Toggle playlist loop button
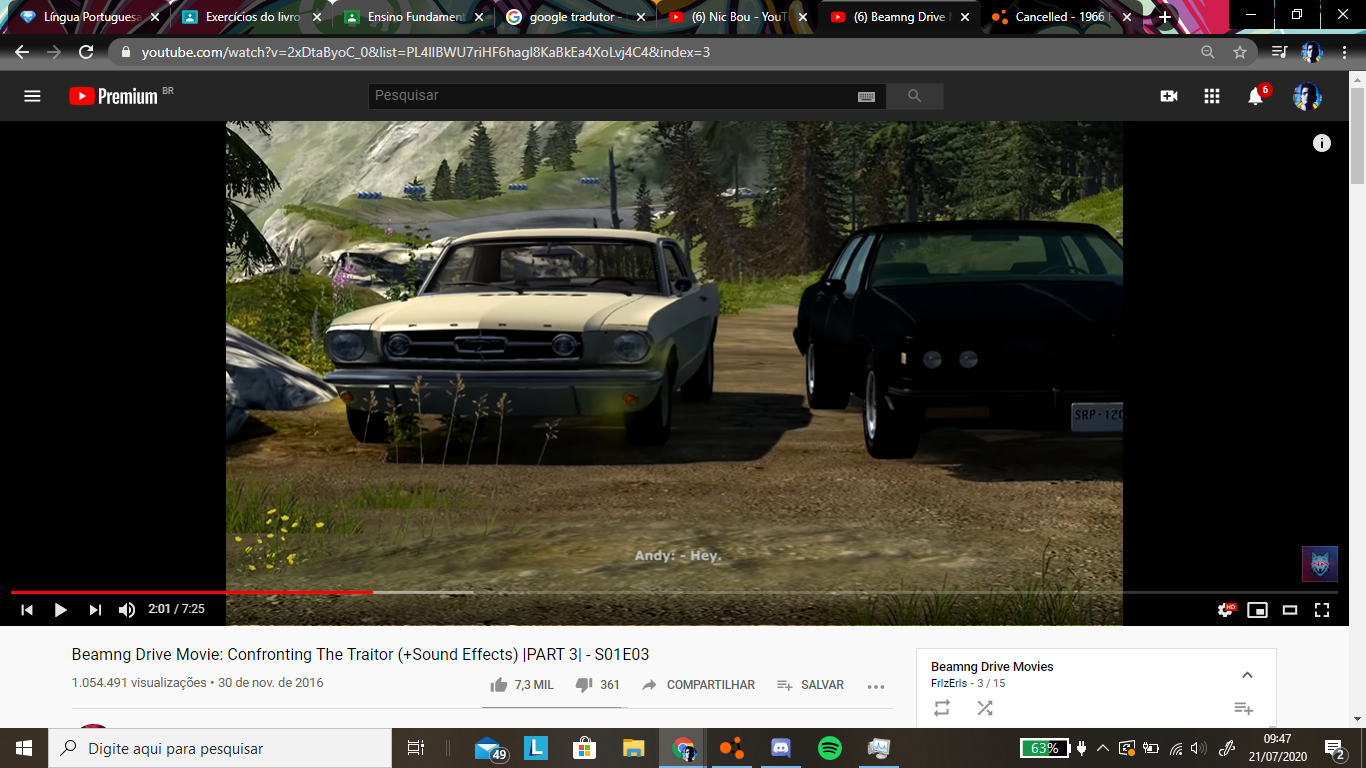Image resolution: width=1366 pixels, height=768 pixels. pyautogui.click(x=942, y=708)
